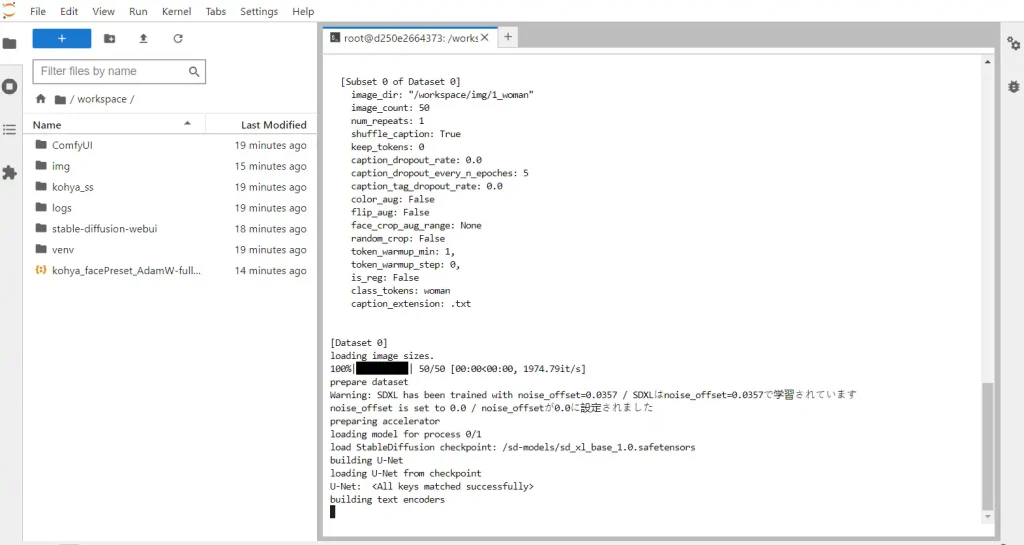This screenshot has height=545, width=1024.
Task: Open the kohya_ss folder
Action: (x=72, y=187)
